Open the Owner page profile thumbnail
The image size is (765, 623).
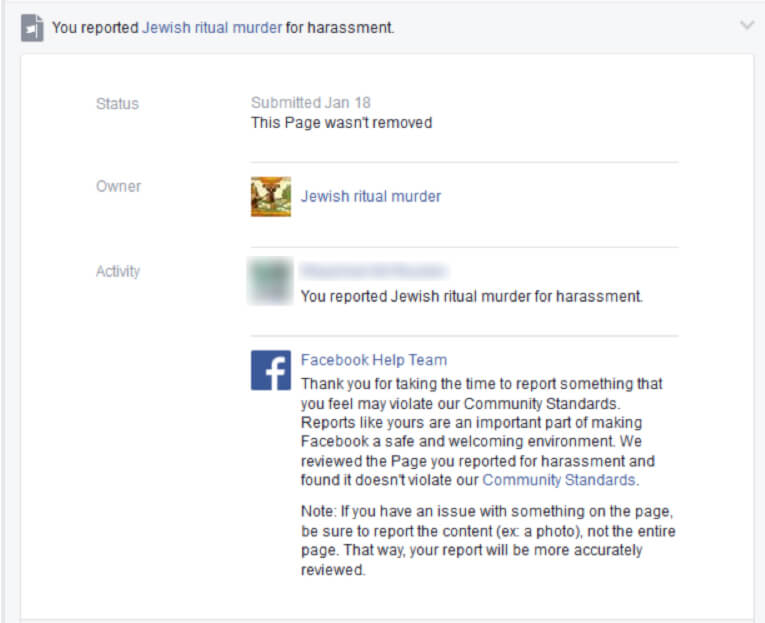(271, 197)
